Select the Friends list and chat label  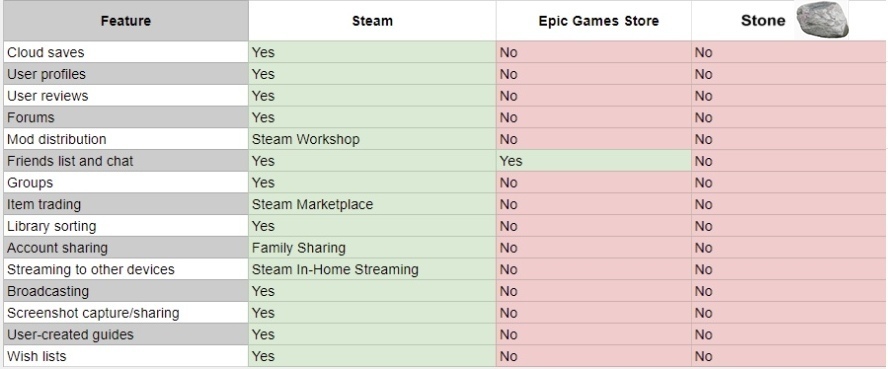[126, 161]
